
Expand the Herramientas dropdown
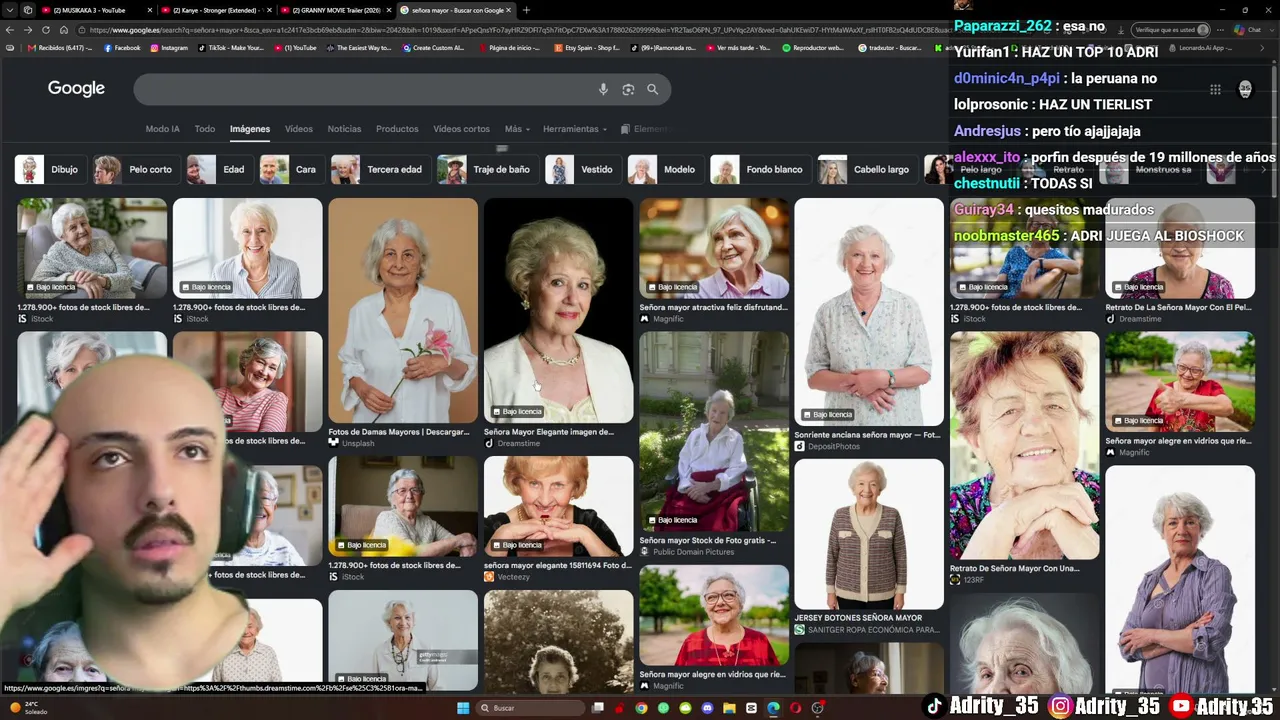575,129
